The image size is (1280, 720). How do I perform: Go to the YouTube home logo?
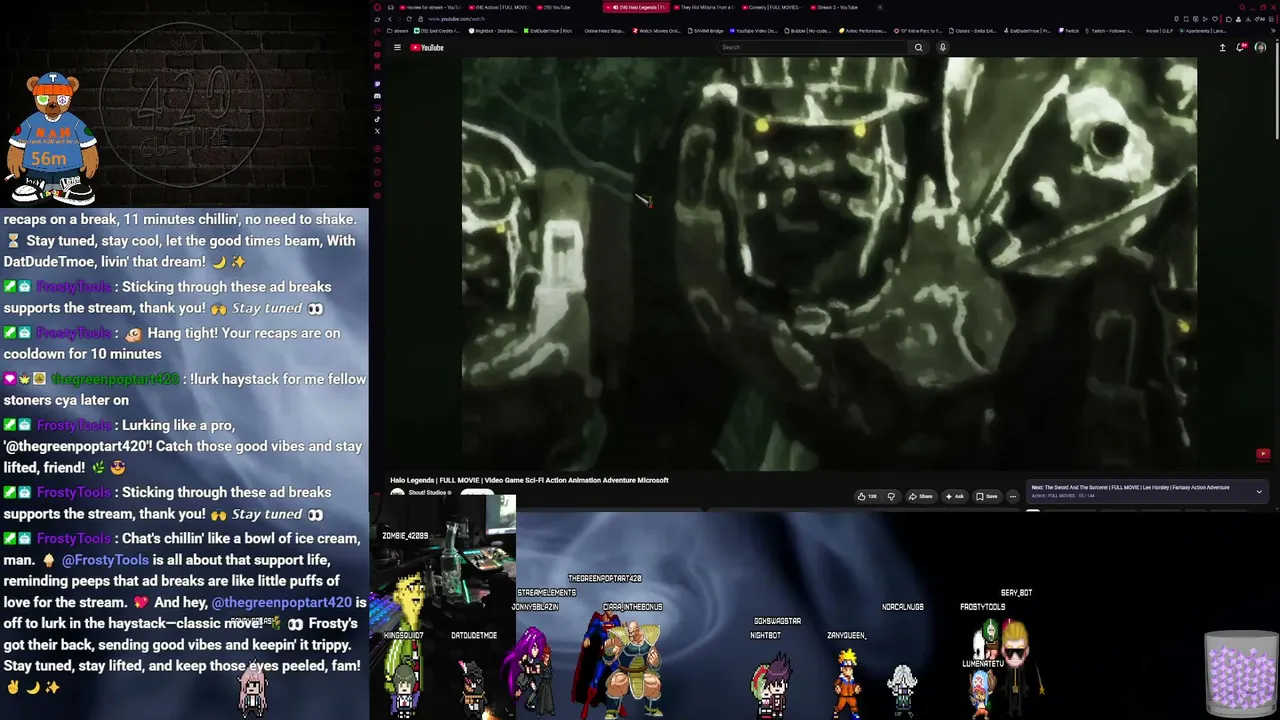point(427,47)
